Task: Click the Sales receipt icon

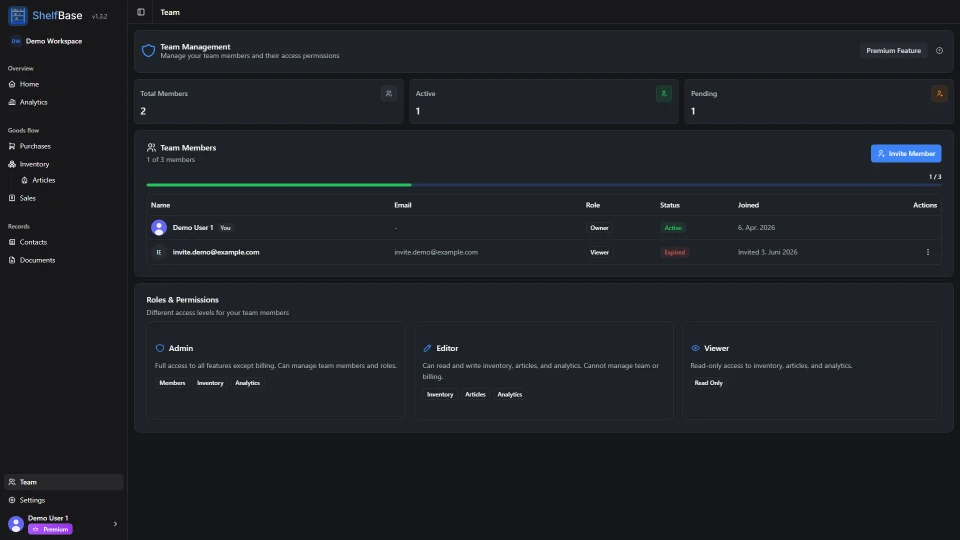Action: click(x=12, y=198)
